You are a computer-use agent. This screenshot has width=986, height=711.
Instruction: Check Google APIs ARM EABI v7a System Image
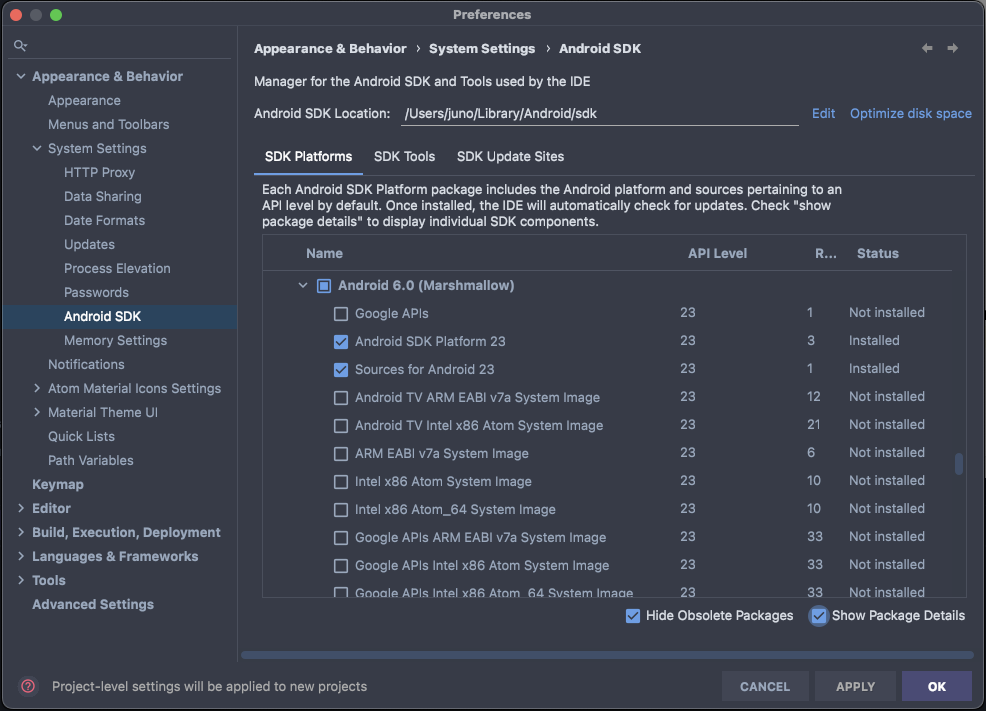[x=341, y=537]
